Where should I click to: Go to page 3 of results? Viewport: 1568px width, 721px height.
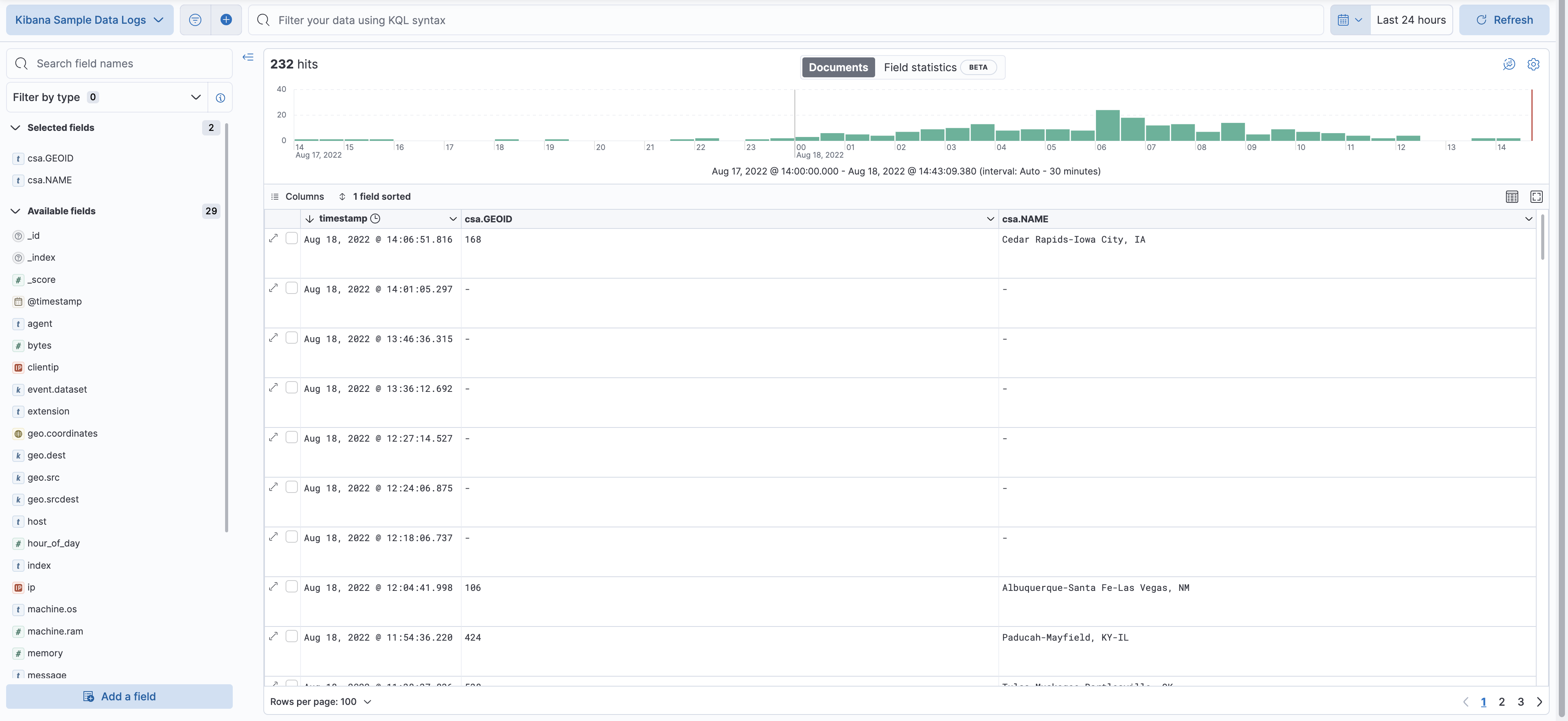click(x=1521, y=701)
